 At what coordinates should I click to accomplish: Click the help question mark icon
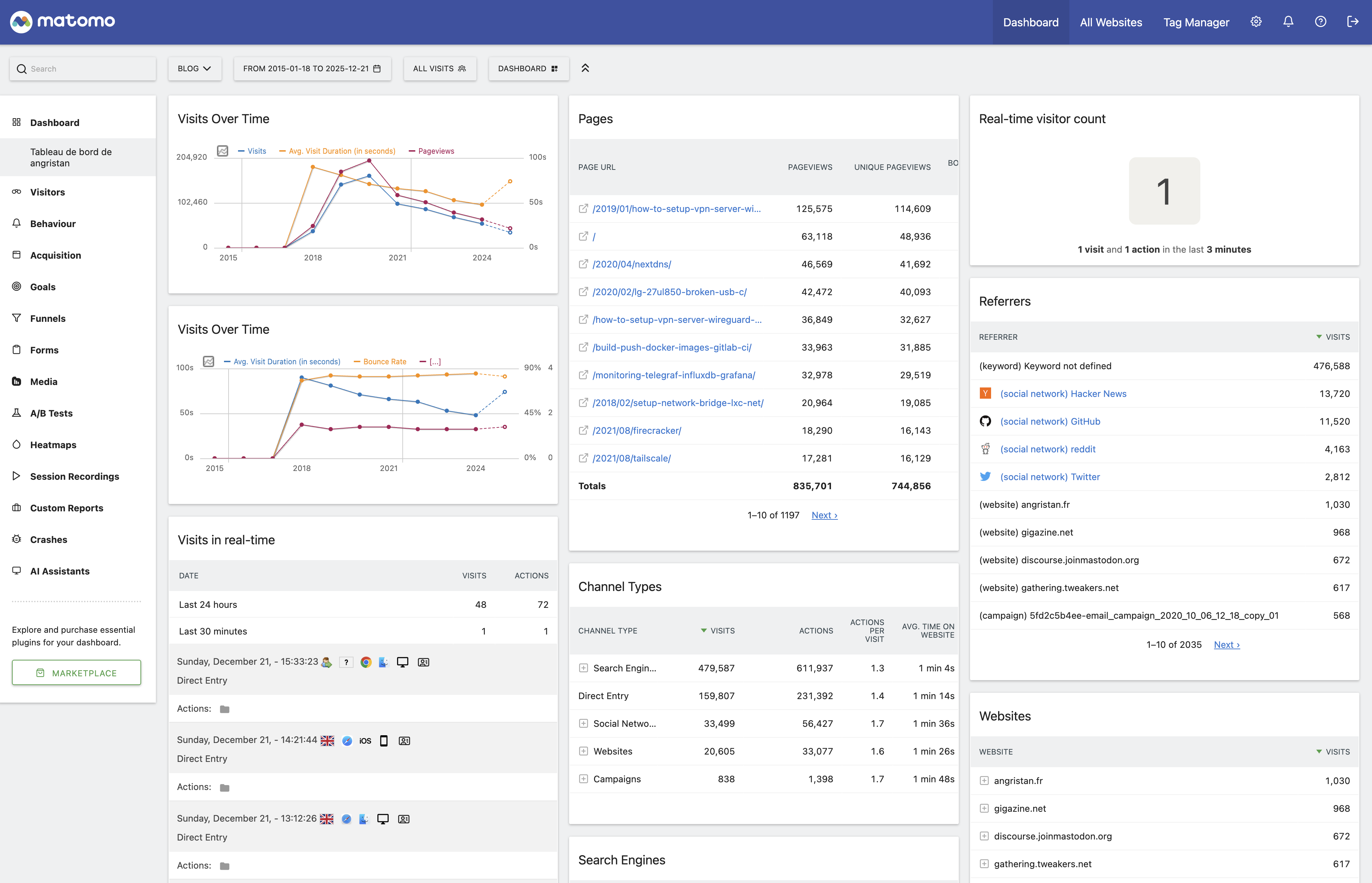click(x=1320, y=21)
